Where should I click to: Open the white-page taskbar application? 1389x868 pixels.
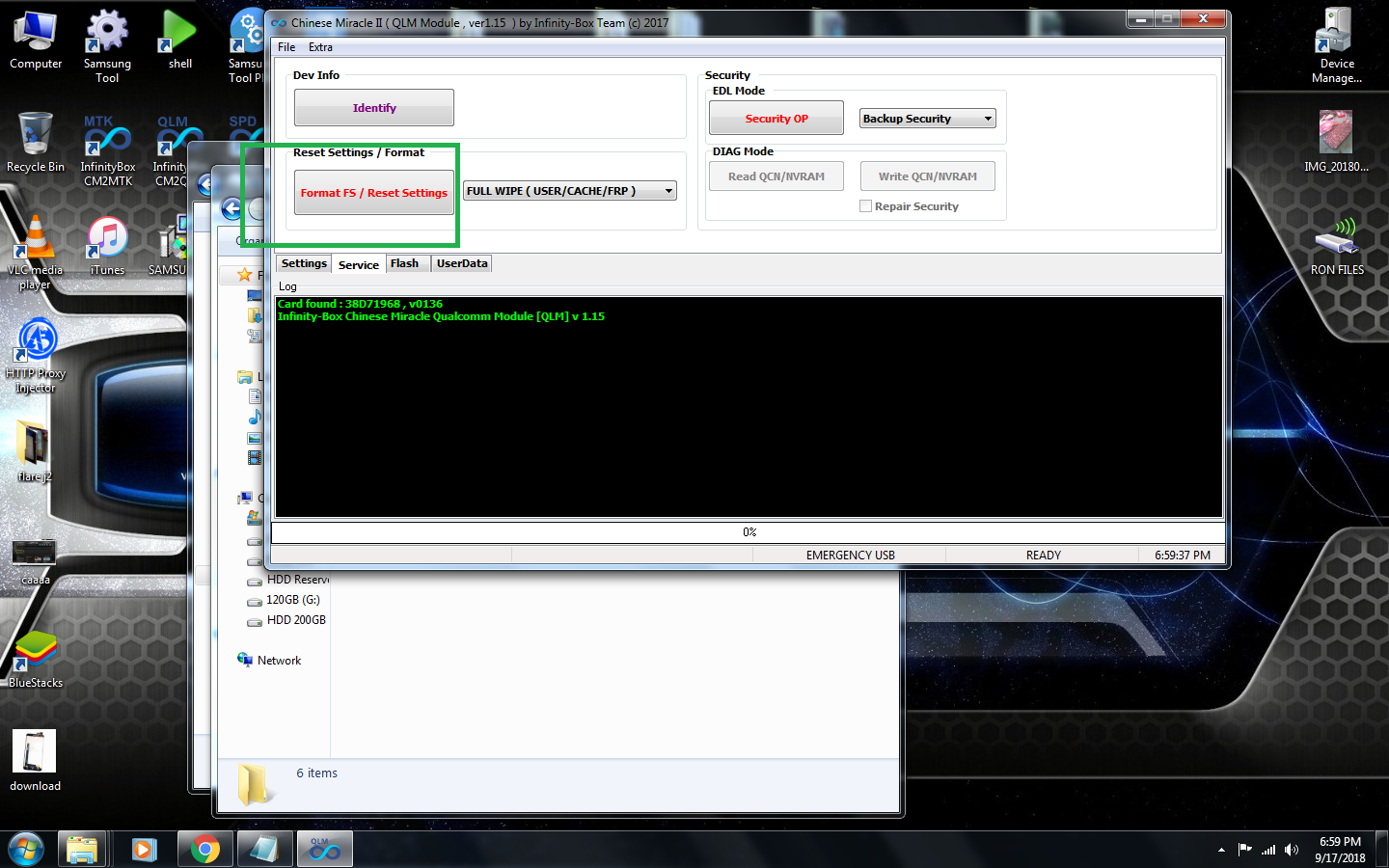point(264,850)
